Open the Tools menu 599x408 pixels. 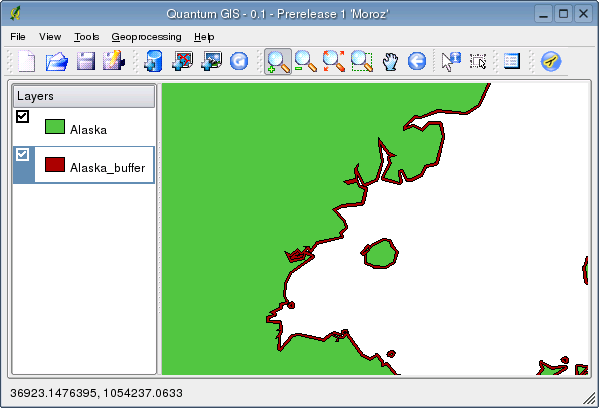[86, 37]
